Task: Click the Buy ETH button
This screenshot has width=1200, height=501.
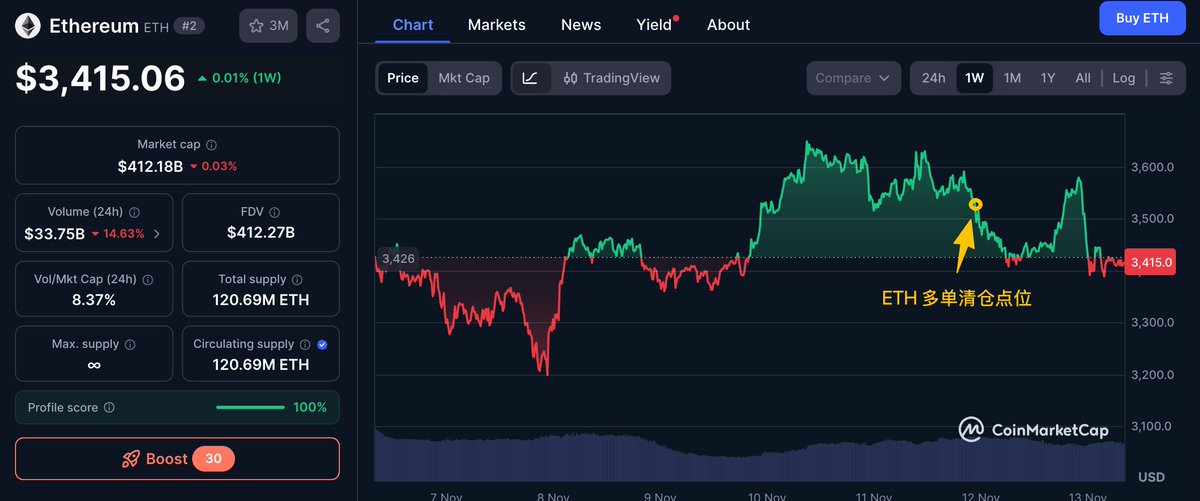Action: (x=1141, y=18)
